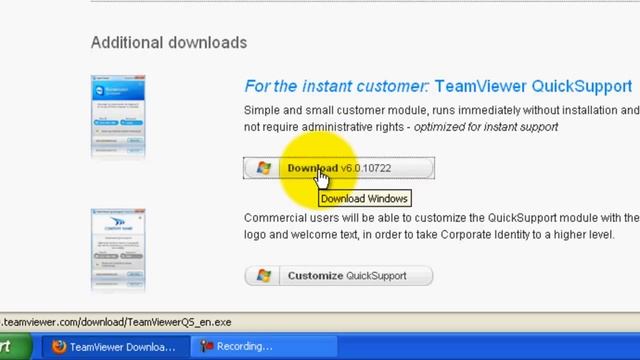Open the Windows Start button
The width and height of the screenshot is (640, 360).
(15, 347)
